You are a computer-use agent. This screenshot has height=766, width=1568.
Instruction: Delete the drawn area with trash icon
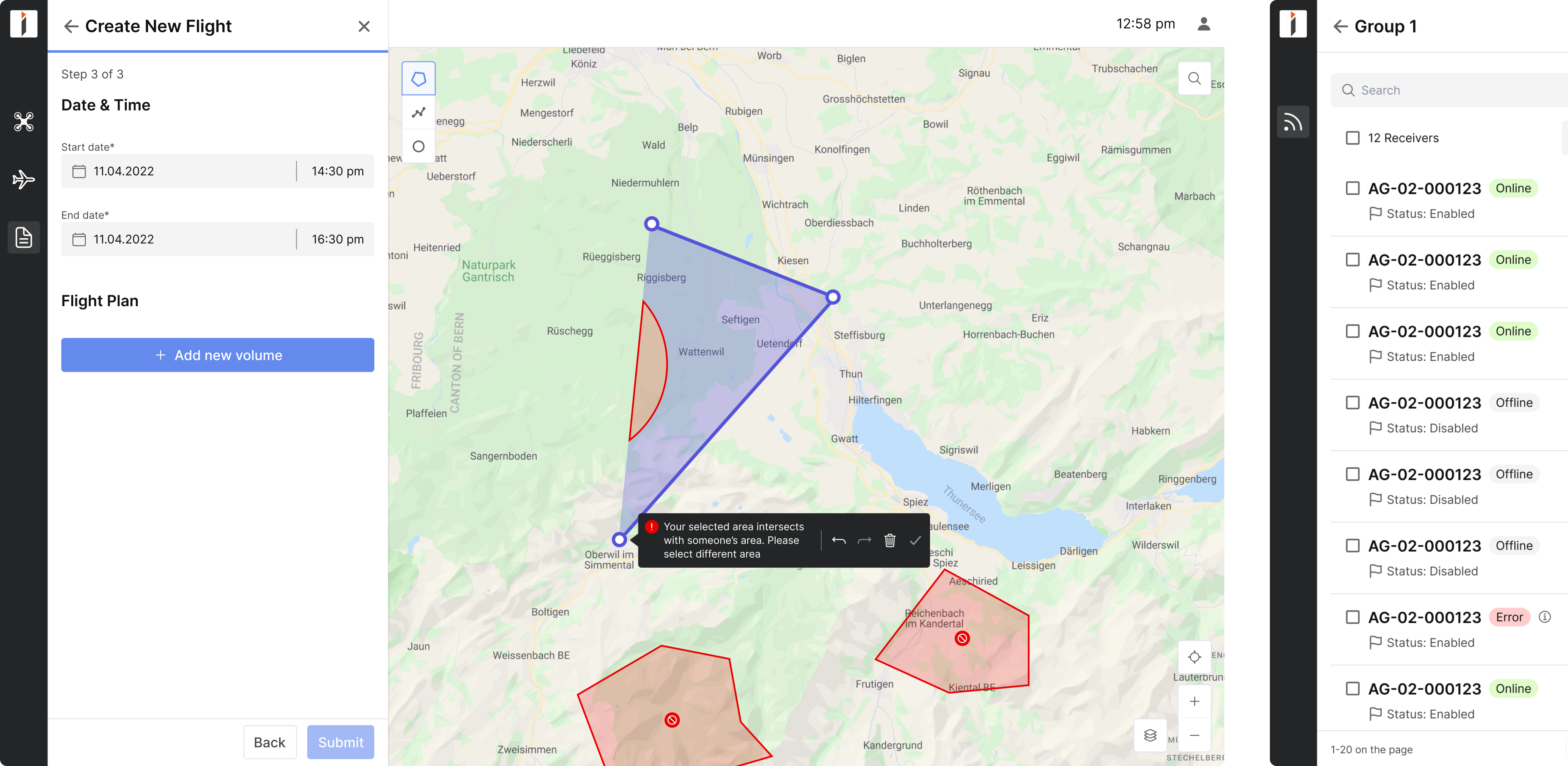(x=889, y=540)
